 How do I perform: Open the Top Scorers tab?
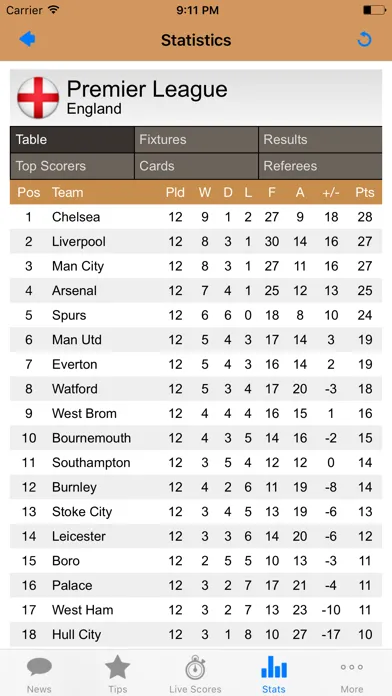click(72, 166)
